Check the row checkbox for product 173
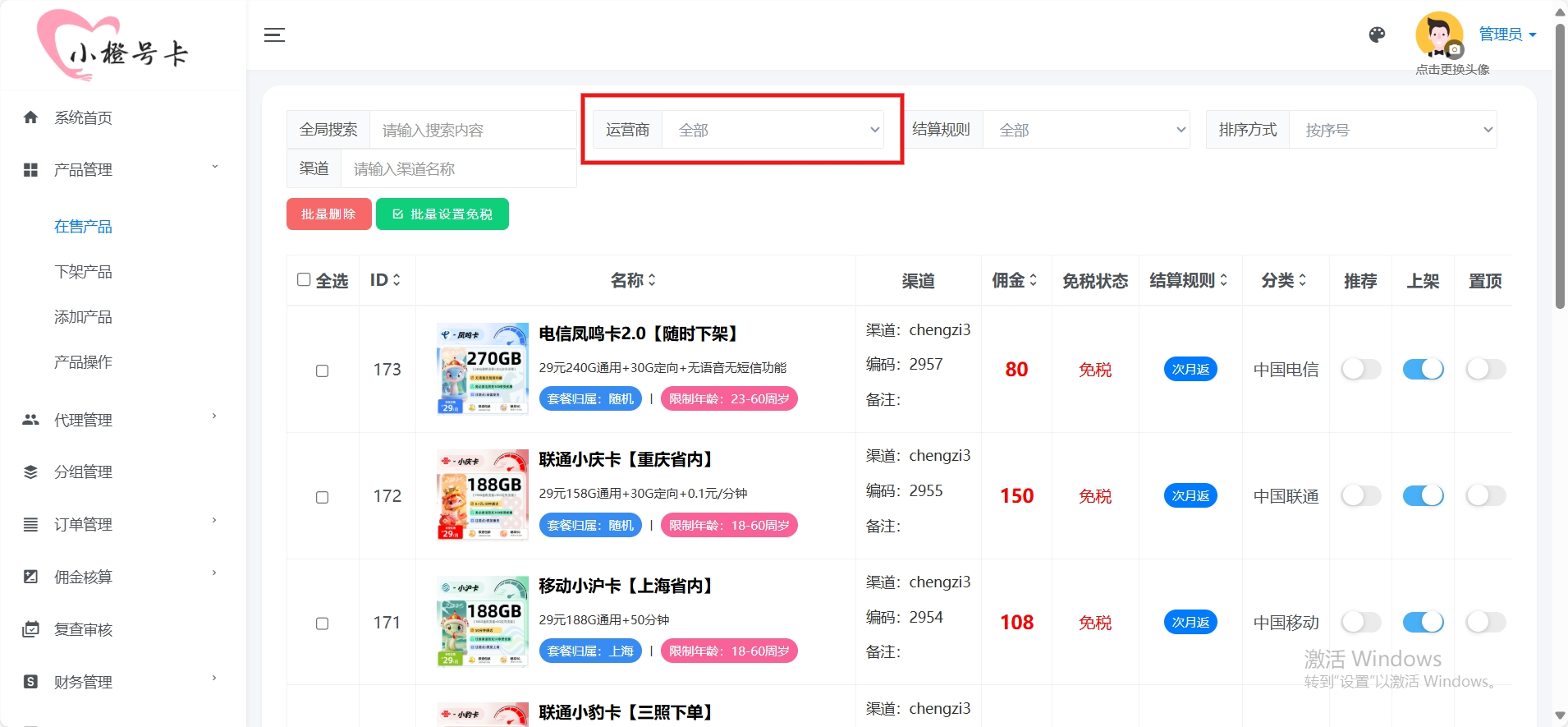This screenshot has height=727, width=1568. pyautogui.click(x=323, y=370)
